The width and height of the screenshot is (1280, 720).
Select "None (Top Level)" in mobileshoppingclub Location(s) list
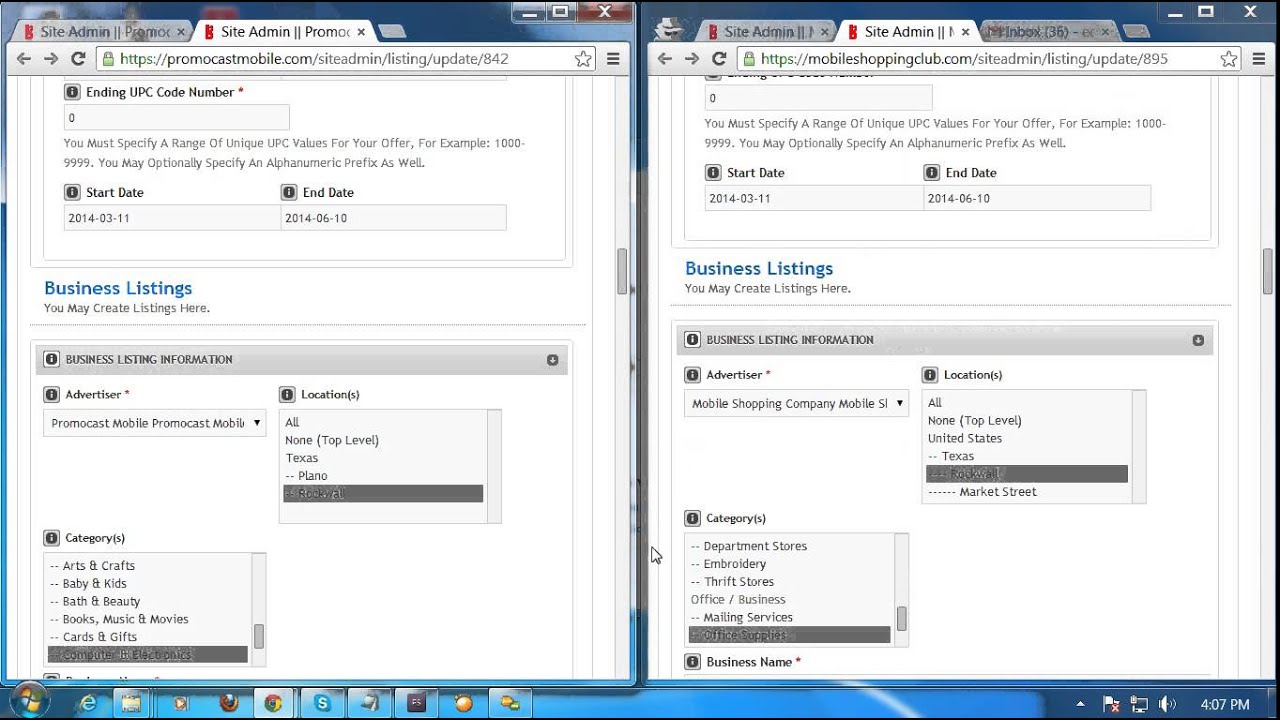(x=1027, y=421)
